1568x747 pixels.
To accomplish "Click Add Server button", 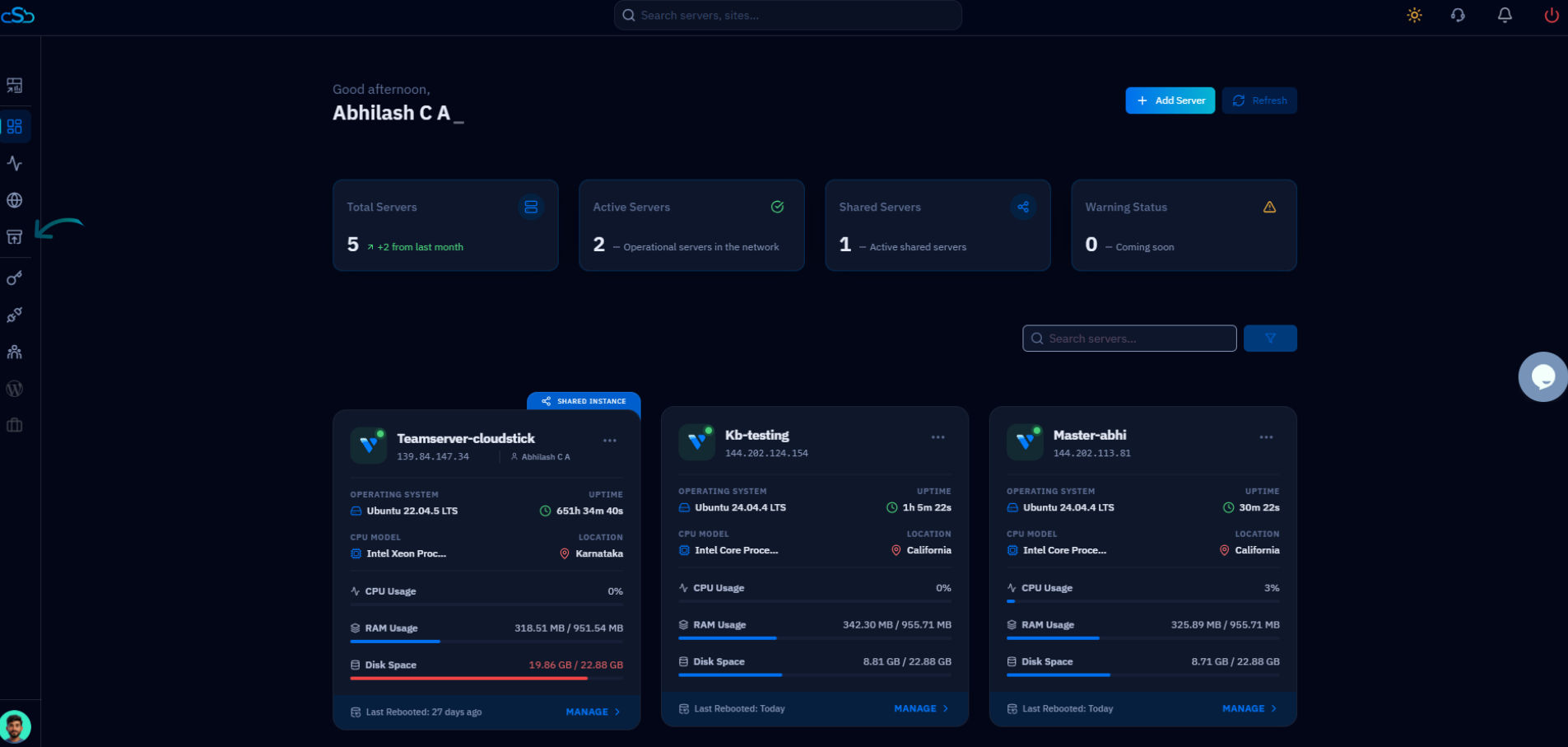I will tap(1170, 100).
